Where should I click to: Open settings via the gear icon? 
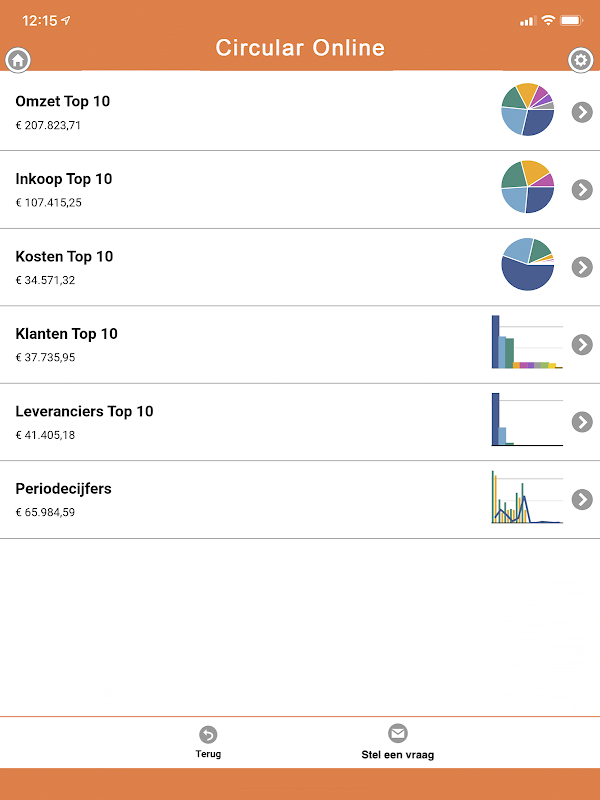[580, 60]
